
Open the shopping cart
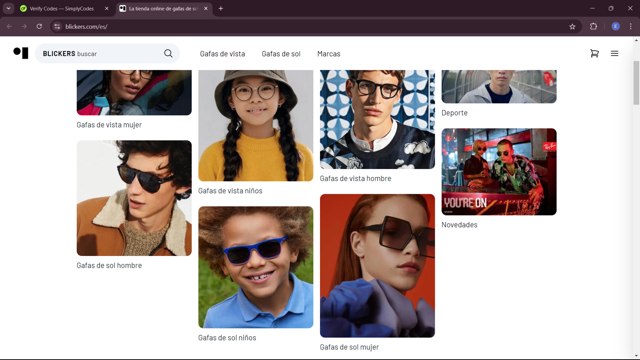pos(594,53)
